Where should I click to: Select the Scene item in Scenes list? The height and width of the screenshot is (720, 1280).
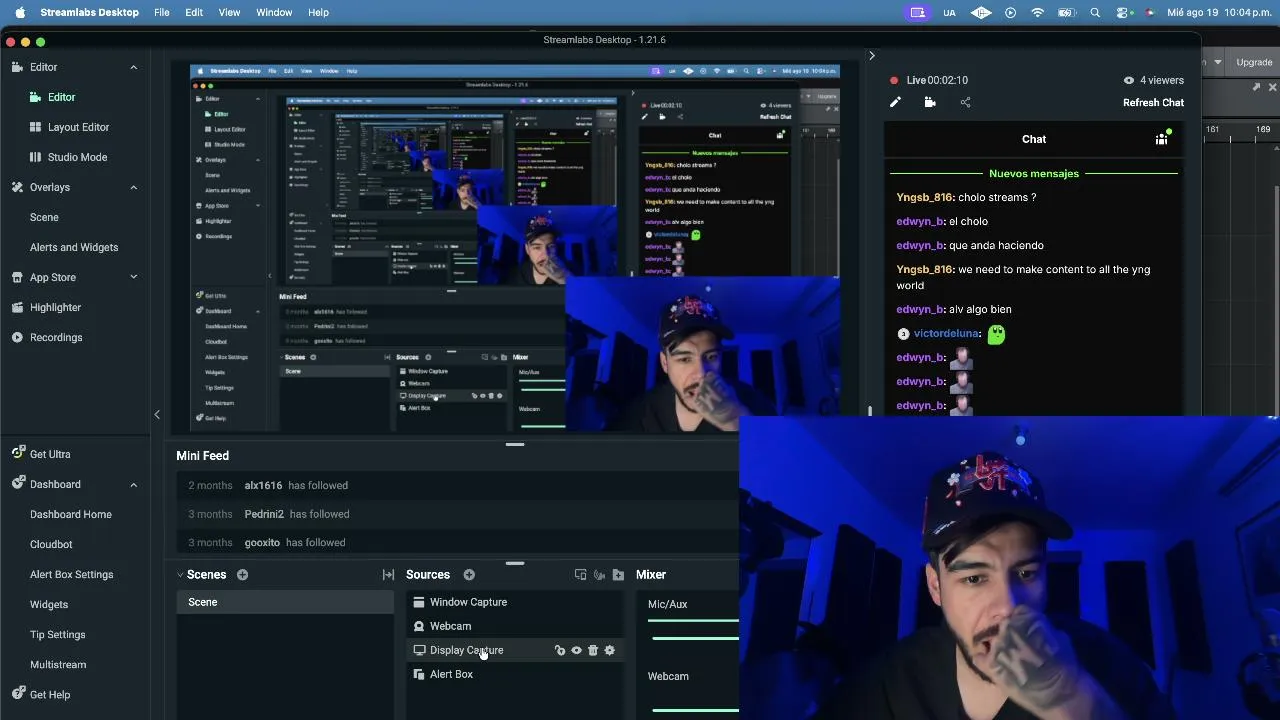(x=286, y=602)
